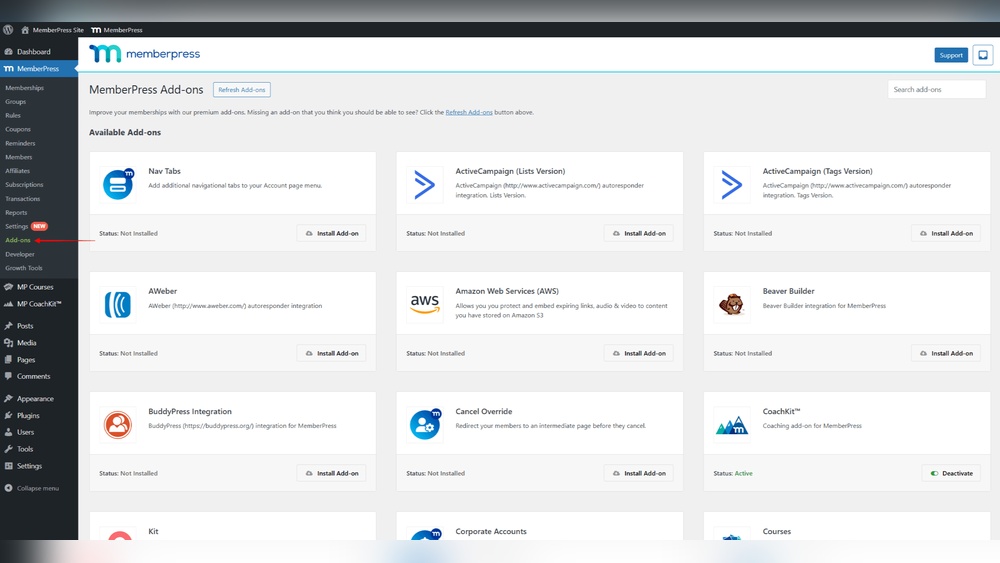Go to Dashboard in the sidebar
1000x563 pixels.
(x=33, y=52)
